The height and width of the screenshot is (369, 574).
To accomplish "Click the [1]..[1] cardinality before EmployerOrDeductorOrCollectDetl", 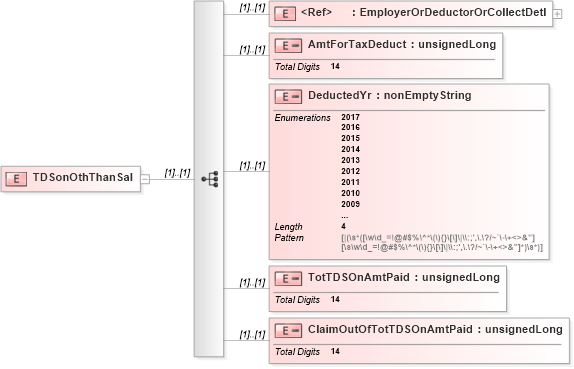I will pyautogui.click(x=253, y=8).
